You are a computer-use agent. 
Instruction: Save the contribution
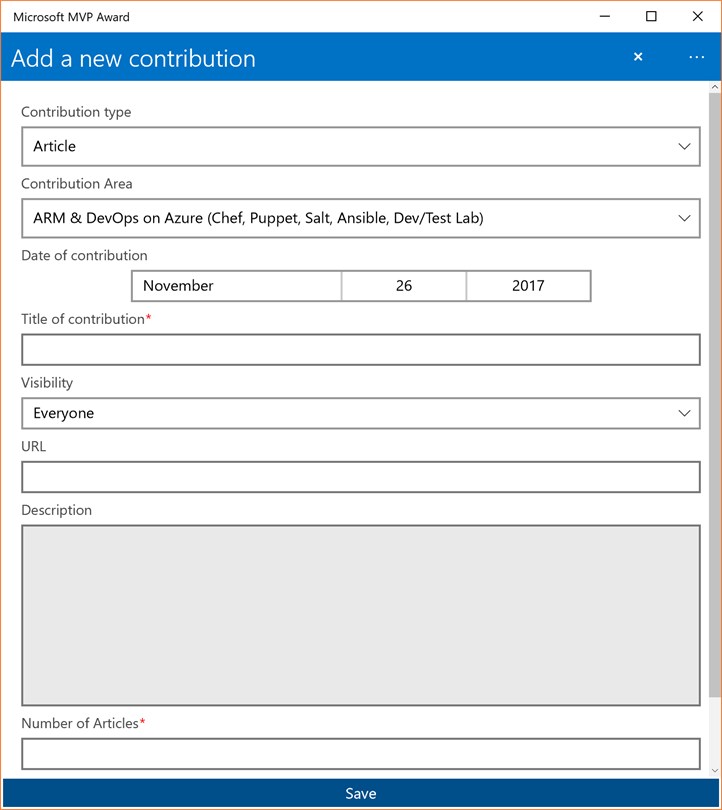pos(360,793)
